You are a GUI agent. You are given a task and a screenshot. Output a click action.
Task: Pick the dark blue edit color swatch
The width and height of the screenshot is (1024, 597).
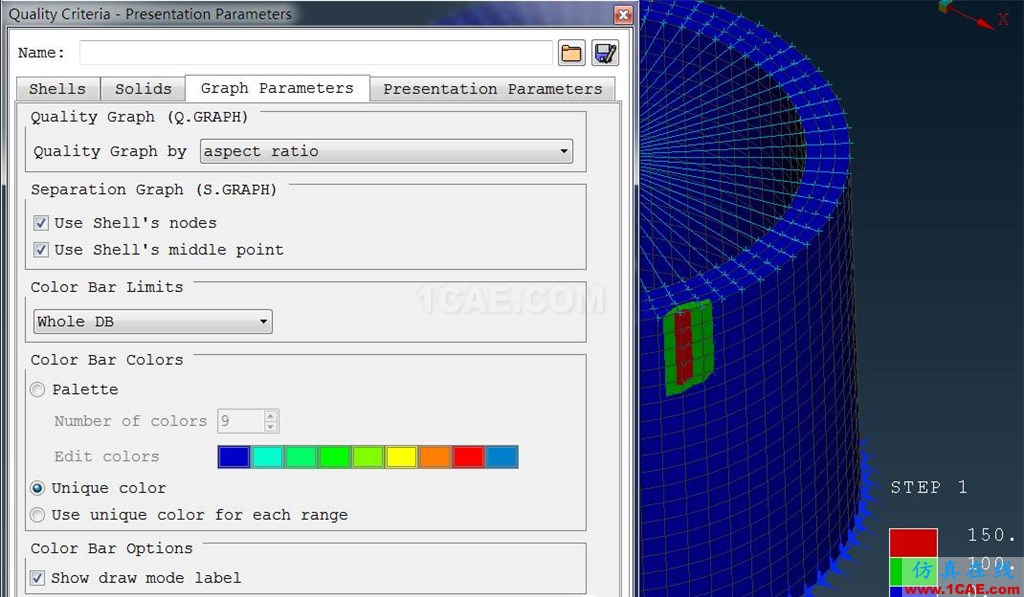point(234,457)
